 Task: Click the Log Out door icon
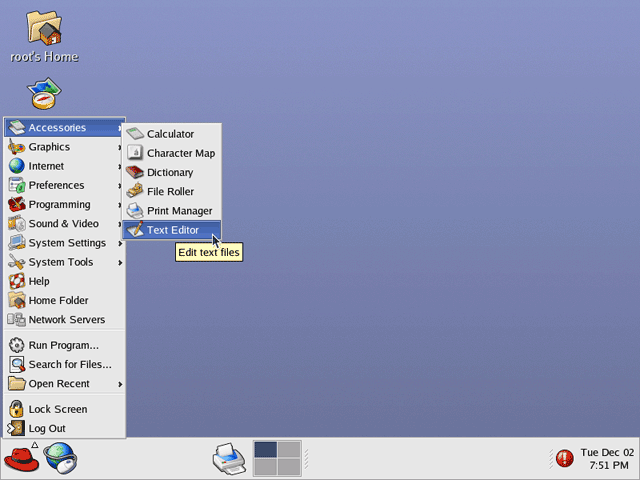16,428
